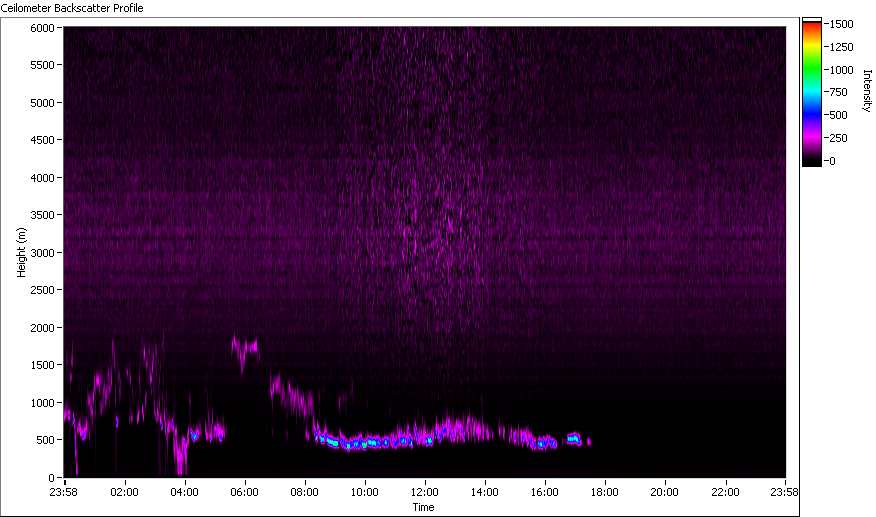This screenshot has height=517, width=876.
Task: Click the 06:00 time tick label
Action: click(x=245, y=492)
